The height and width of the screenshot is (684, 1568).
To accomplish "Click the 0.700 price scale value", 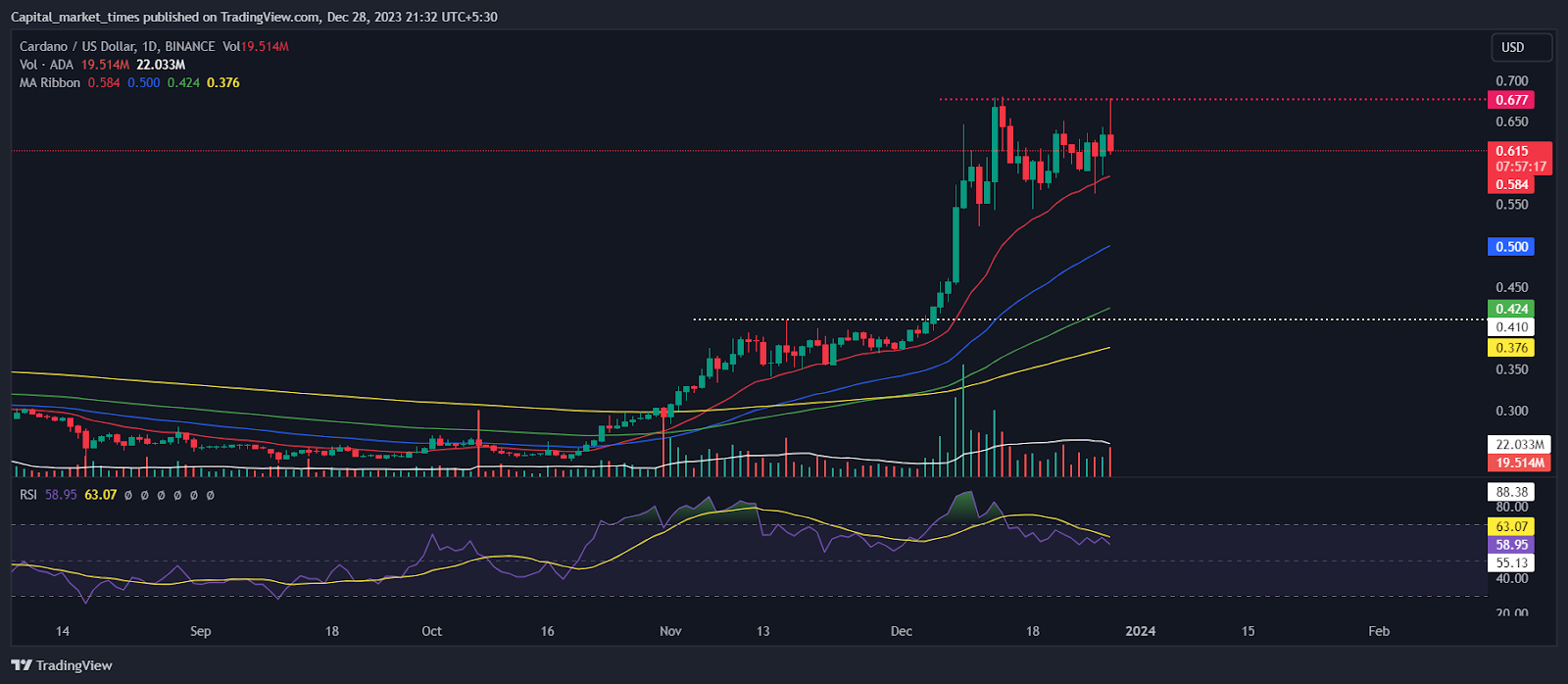I will [1511, 80].
